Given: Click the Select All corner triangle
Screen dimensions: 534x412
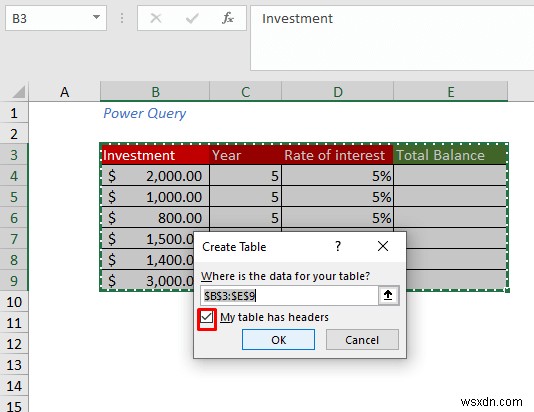Looking at the screenshot, I should (19, 92).
